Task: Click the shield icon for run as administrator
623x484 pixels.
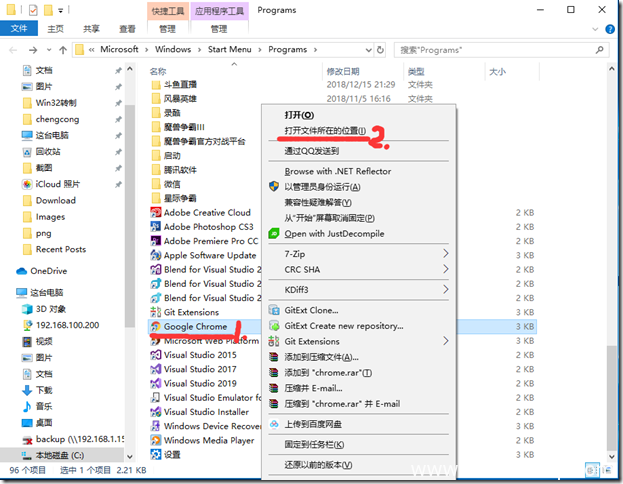Action: (273, 186)
